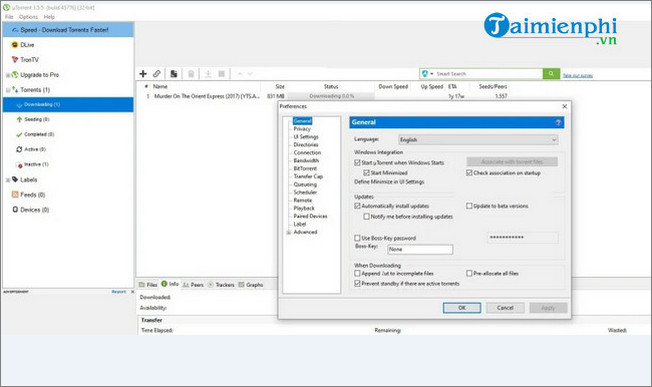Click the Create New Torrent icon
This screenshot has width=652, height=387.
point(174,74)
